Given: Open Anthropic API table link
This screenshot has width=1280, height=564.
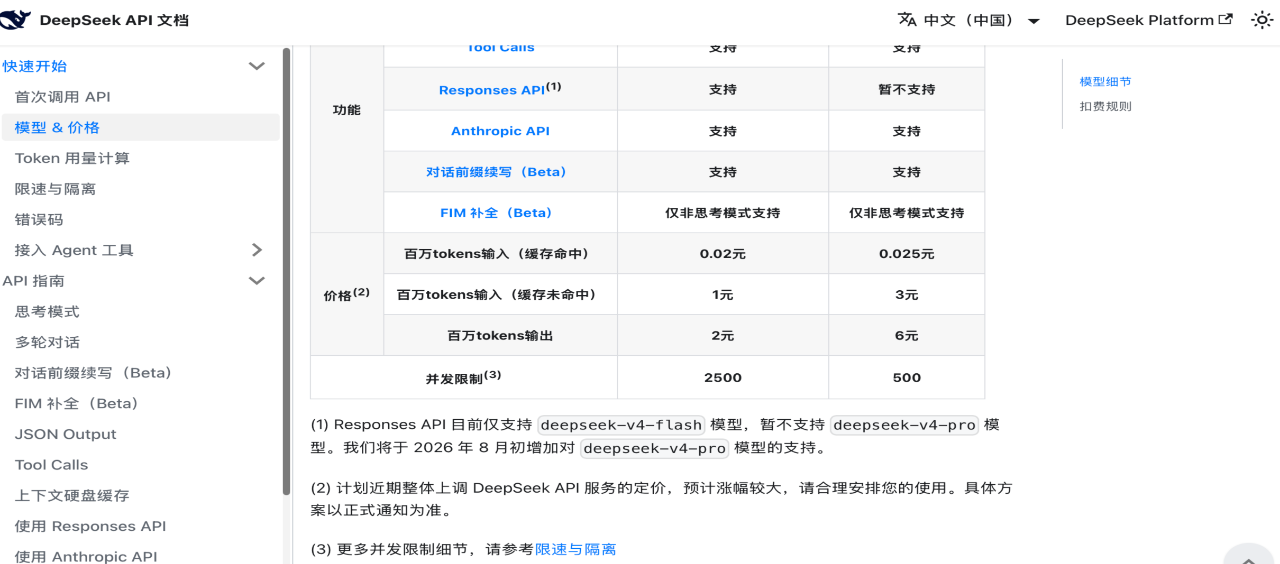Looking at the screenshot, I should (500, 131).
